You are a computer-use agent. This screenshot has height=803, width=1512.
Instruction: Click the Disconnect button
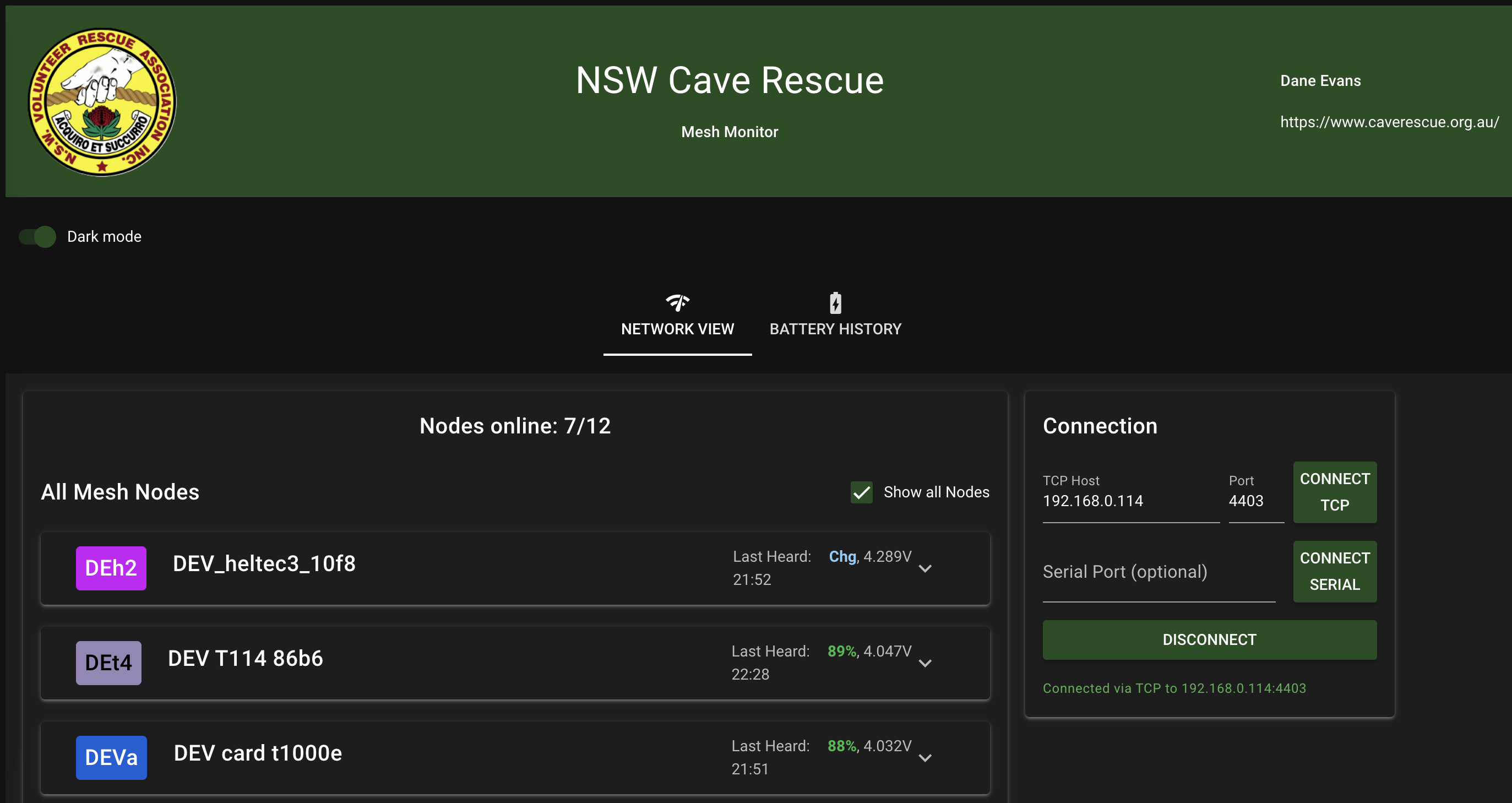pos(1209,639)
